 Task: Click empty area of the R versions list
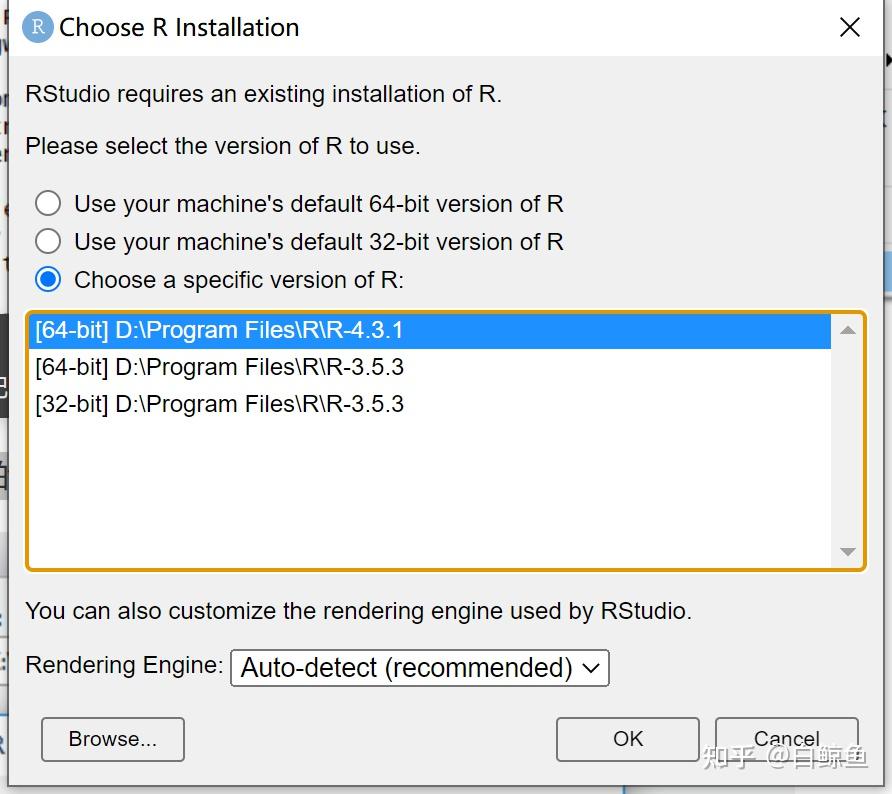[x=400, y=490]
